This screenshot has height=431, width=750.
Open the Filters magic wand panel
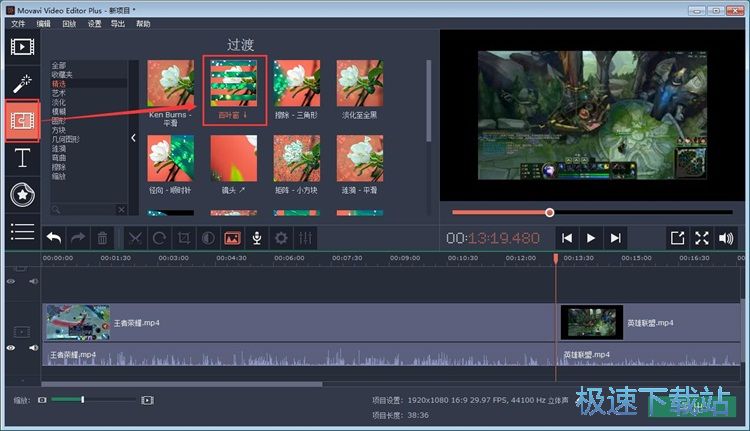pyautogui.click(x=22, y=83)
